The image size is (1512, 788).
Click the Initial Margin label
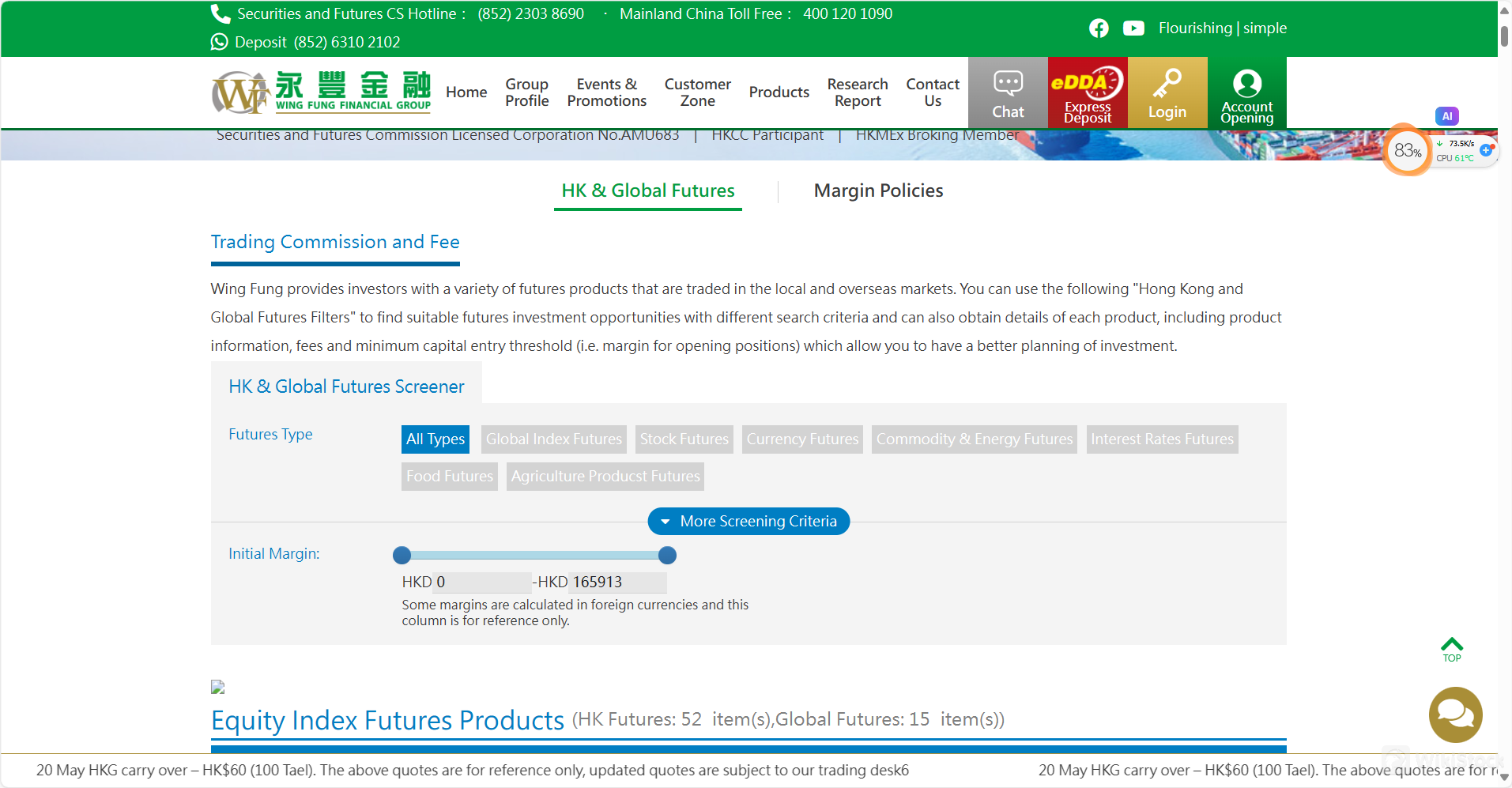(x=274, y=554)
